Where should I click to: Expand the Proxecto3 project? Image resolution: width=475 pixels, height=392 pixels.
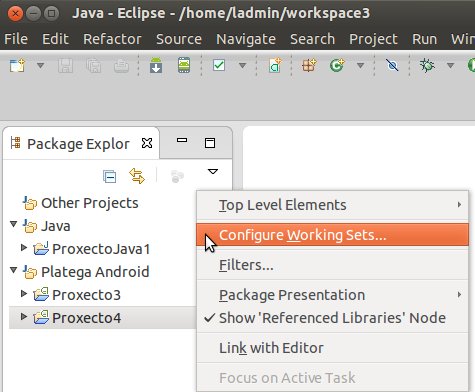(24, 293)
